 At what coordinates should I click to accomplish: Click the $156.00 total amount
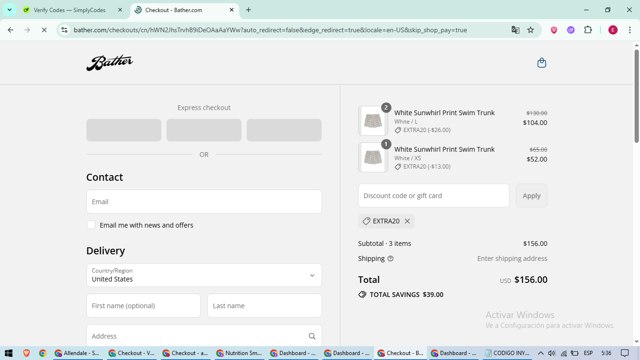[x=531, y=280]
